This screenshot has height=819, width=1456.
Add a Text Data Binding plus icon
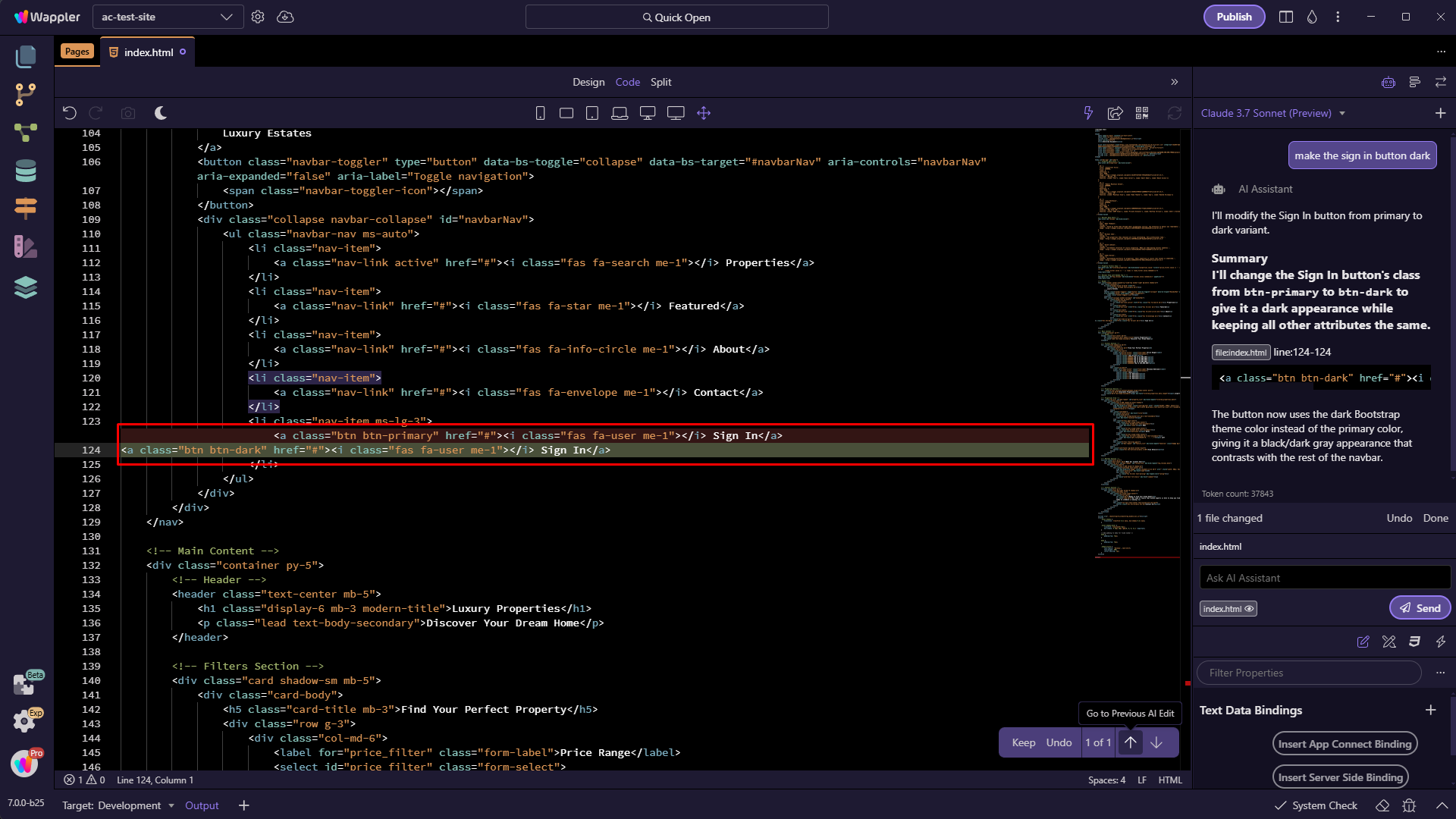pos(1430,710)
